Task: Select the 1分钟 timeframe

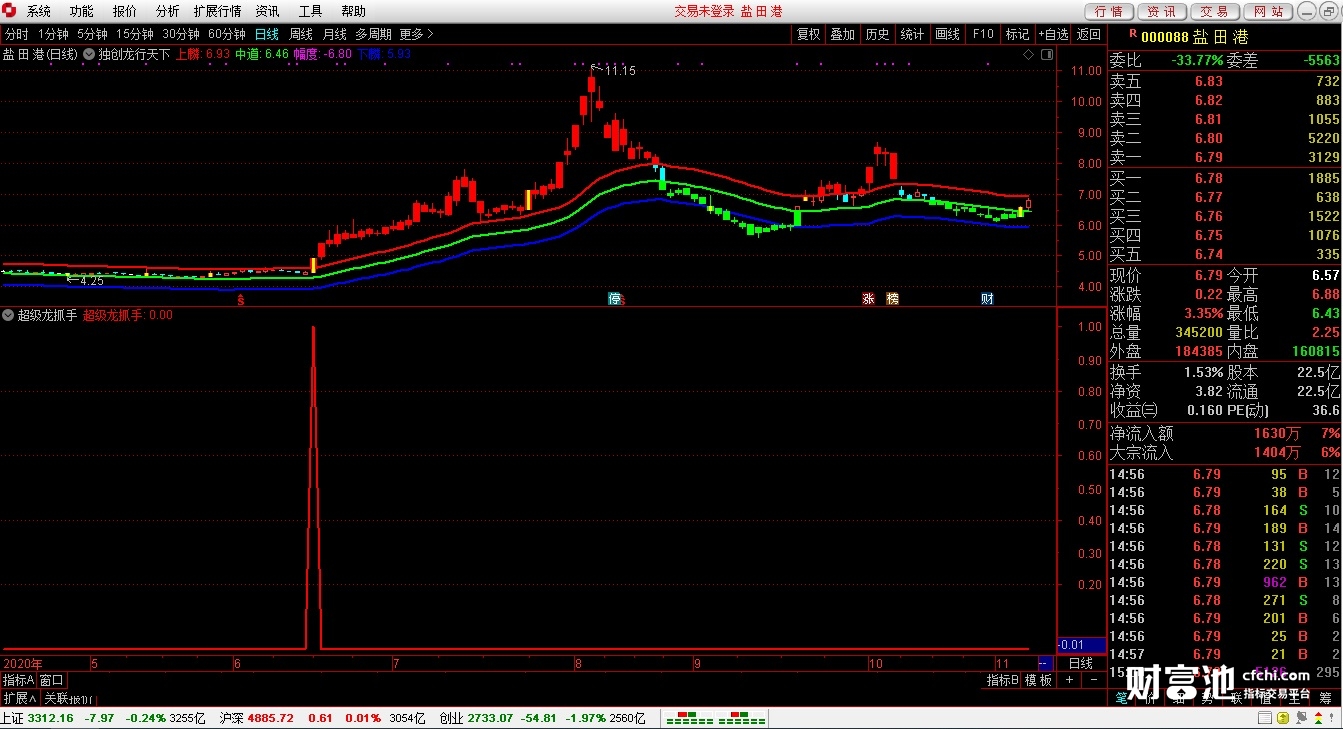Action: click(x=53, y=34)
